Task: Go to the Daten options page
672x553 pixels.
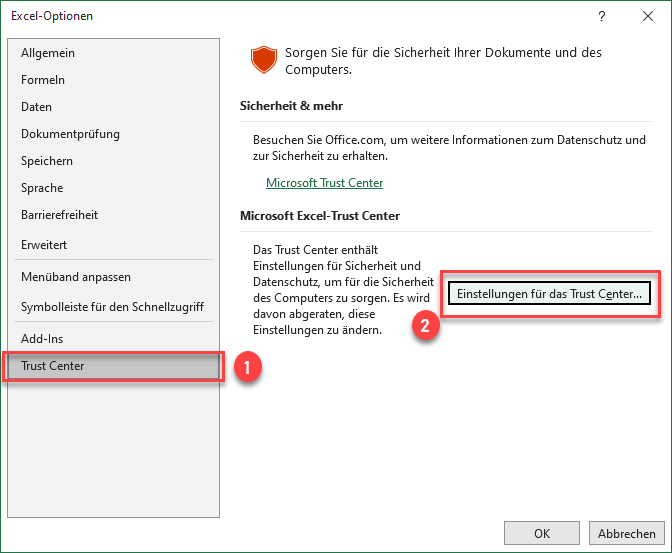Action: [114, 107]
